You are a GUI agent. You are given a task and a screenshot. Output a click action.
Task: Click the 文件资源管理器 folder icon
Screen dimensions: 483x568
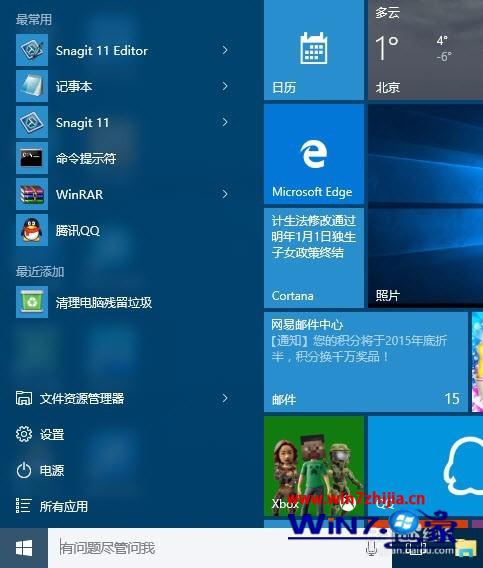click(x=24, y=398)
